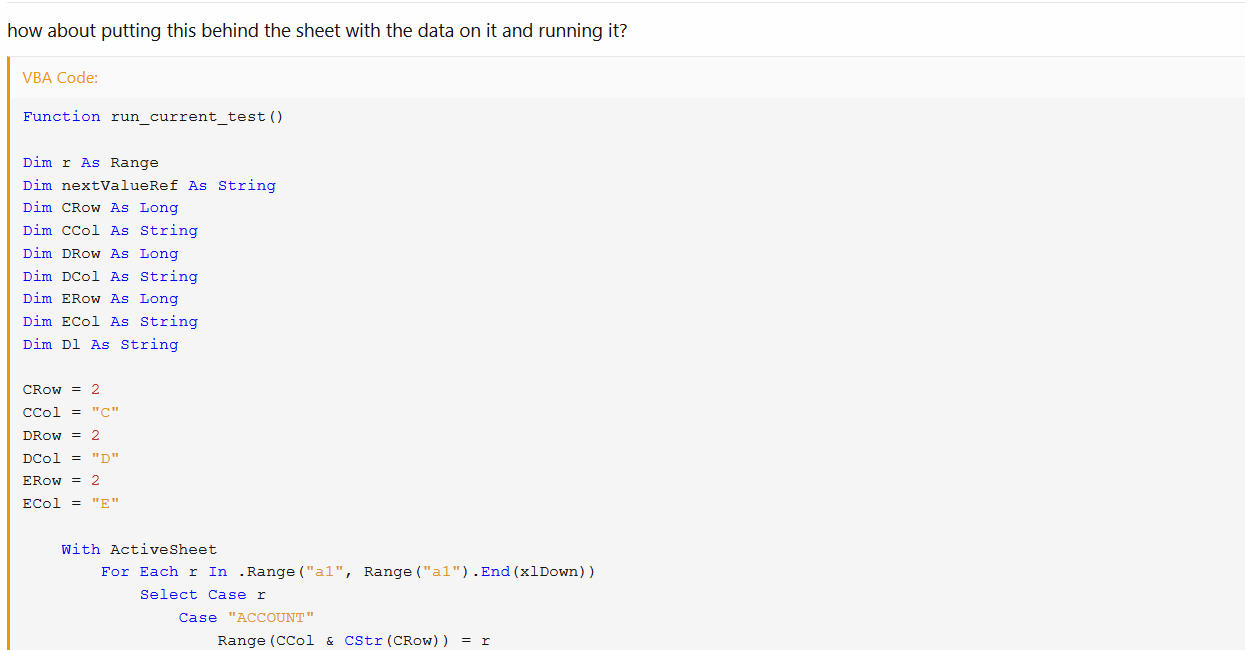Click the "Range(CCol & CStr(CRow)) = r" line
The height and width of the screenshot is (650, 1245).
(x=354, y=641)
